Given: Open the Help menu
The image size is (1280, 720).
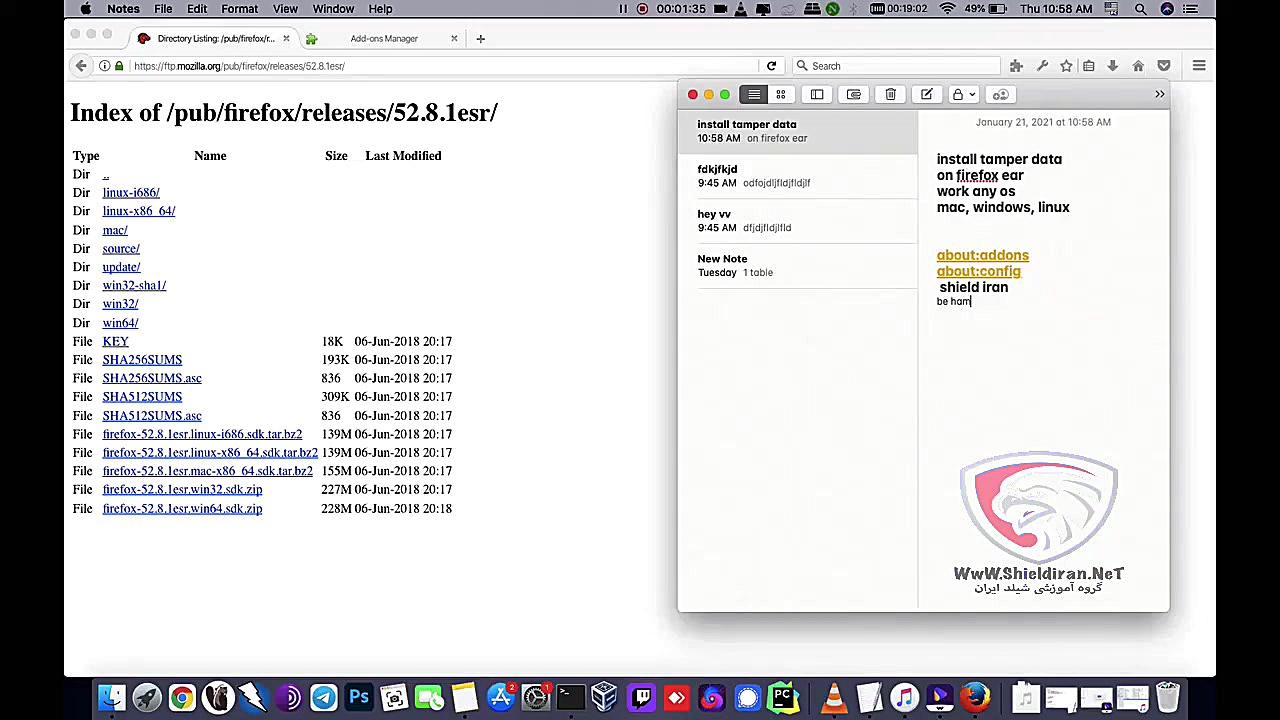Looking at the screenshot, I should click(380, 9).
